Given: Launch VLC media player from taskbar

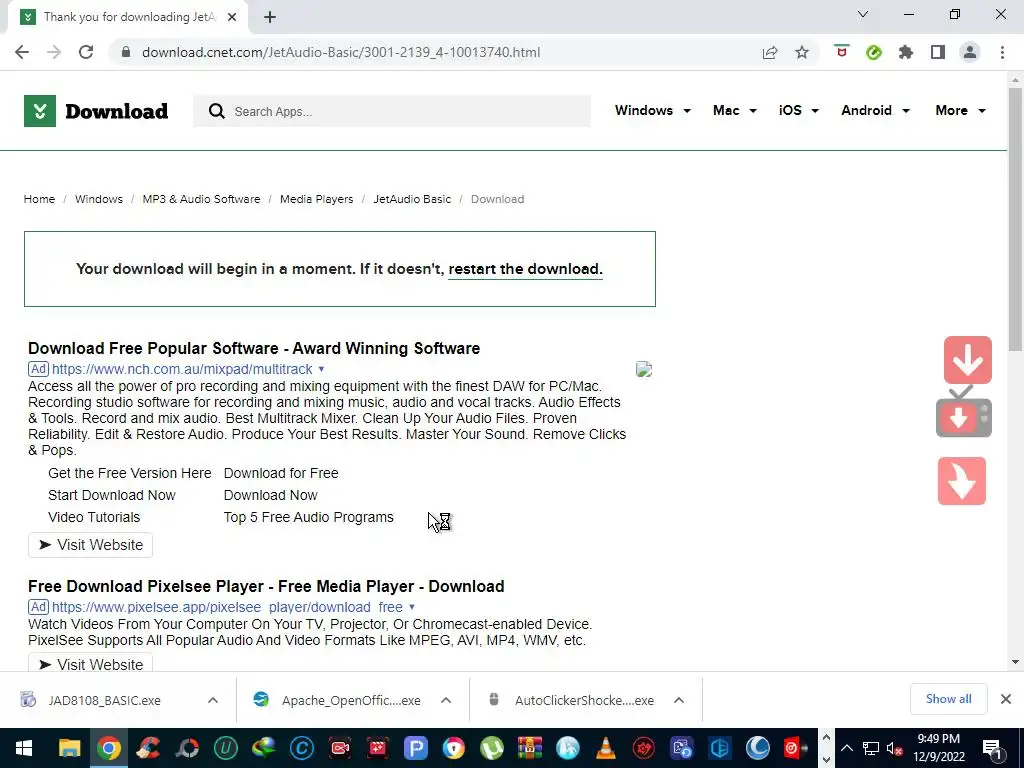Looking at the screenshot, I should [x=606, y=748].
